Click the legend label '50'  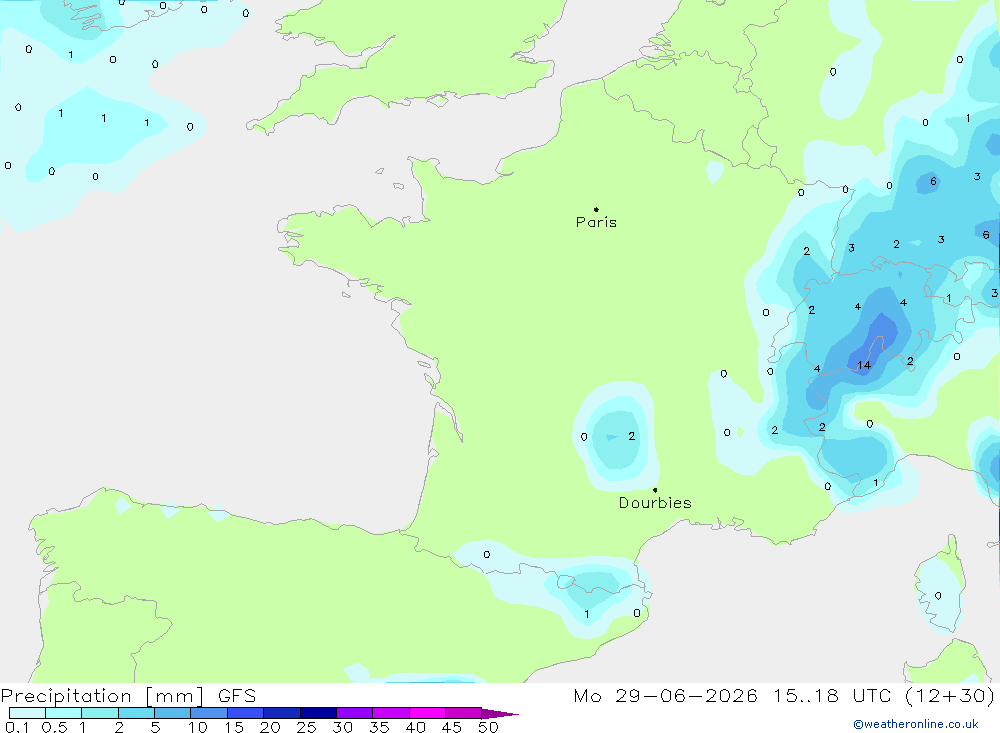(488, 727)
